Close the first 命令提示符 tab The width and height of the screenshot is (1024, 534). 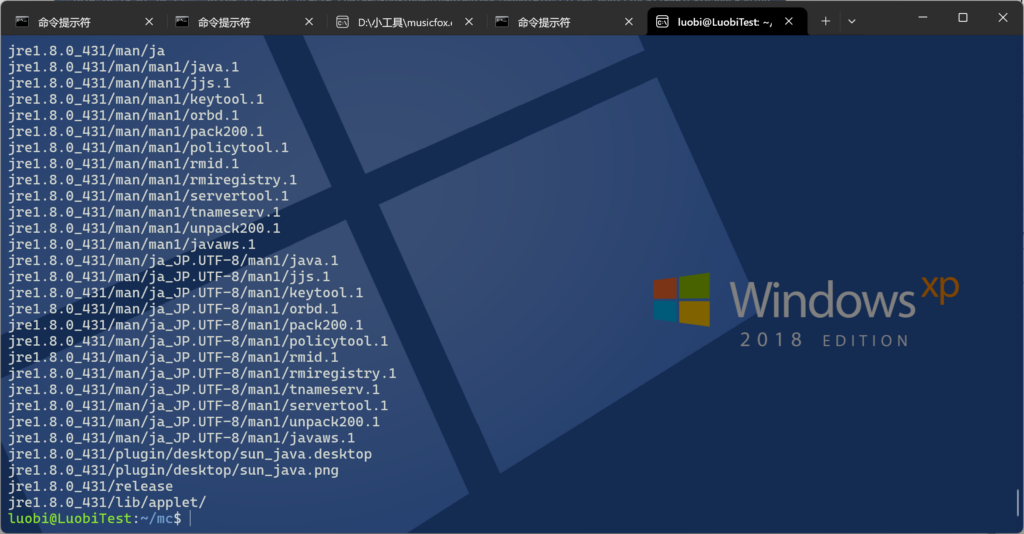point(149,21)
